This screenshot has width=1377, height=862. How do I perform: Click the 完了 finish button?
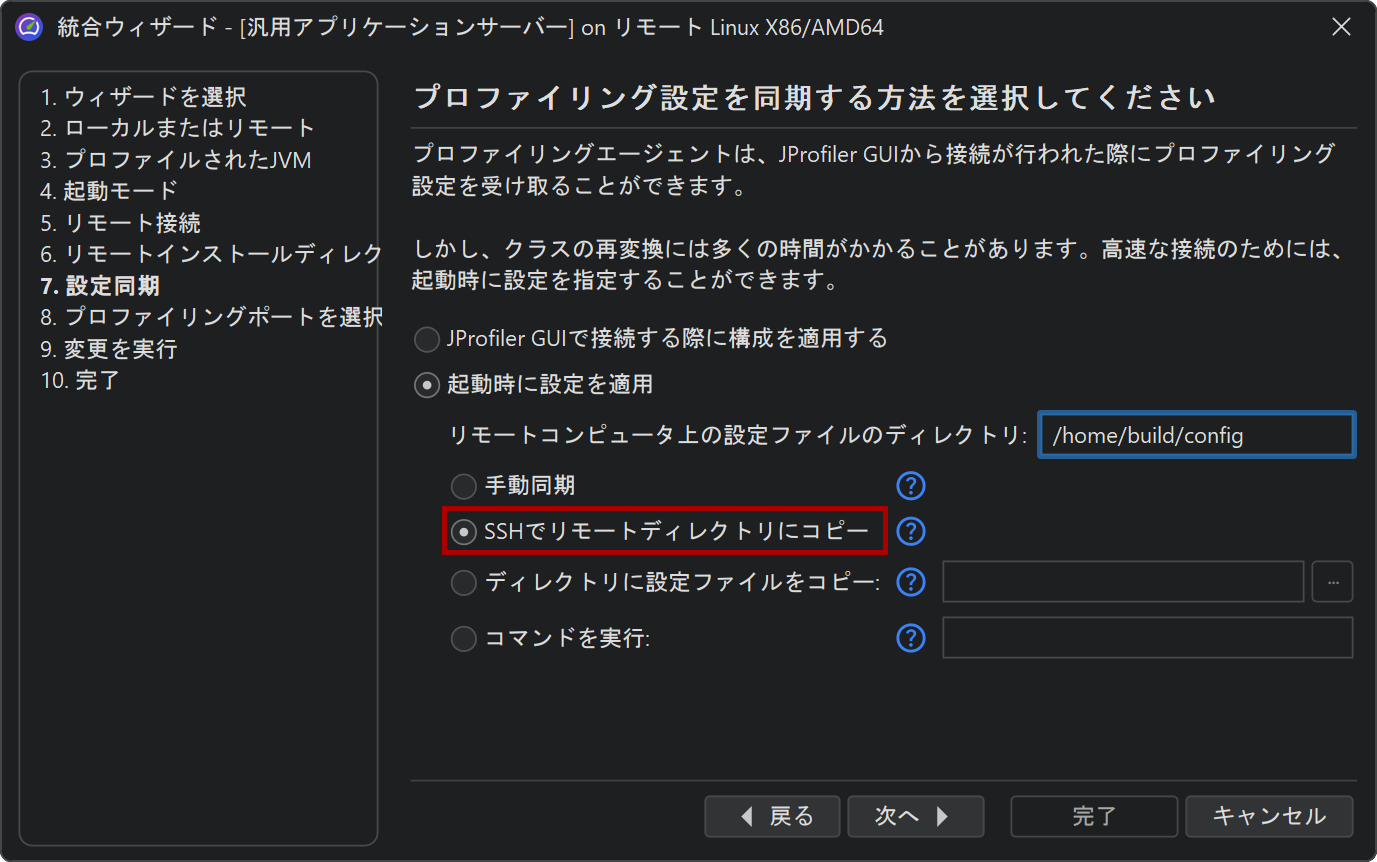1094,817
